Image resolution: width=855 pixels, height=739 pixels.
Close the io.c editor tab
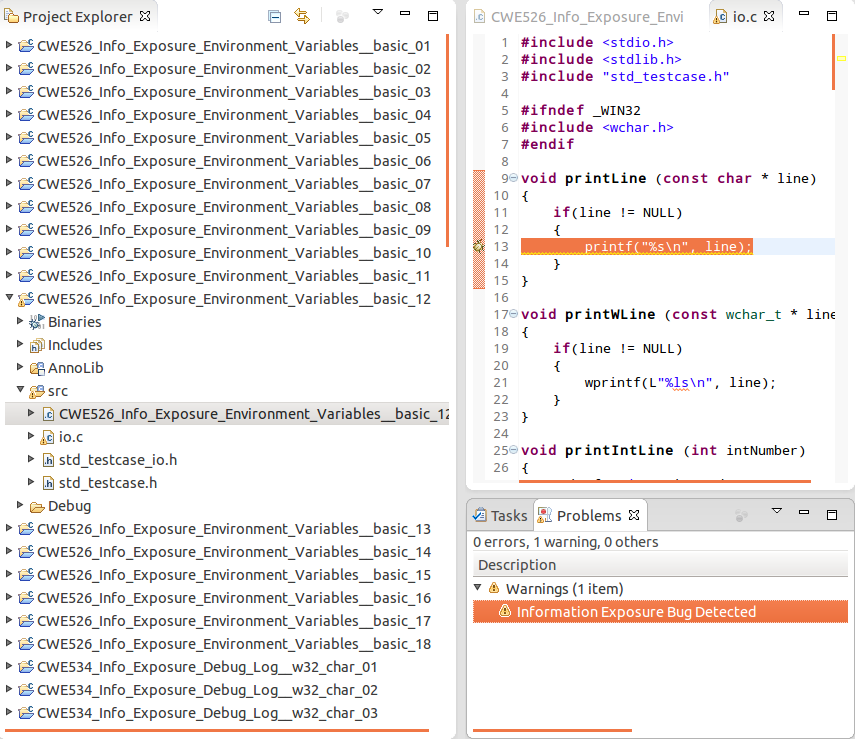tap(769, 16)
